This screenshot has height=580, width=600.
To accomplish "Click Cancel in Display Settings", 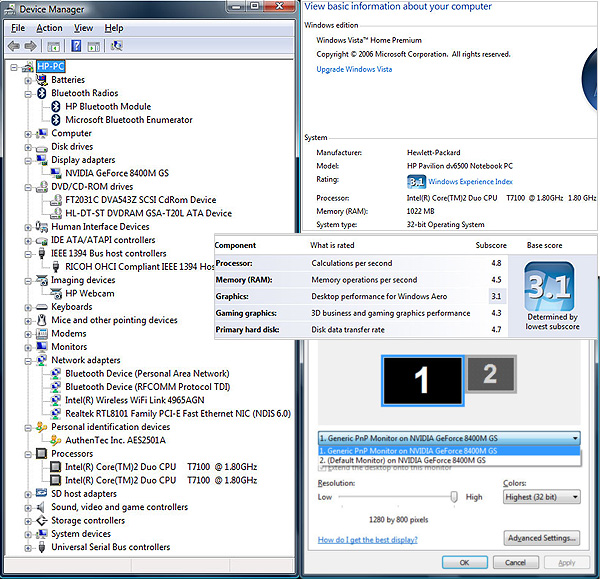I will click(515, 562).
